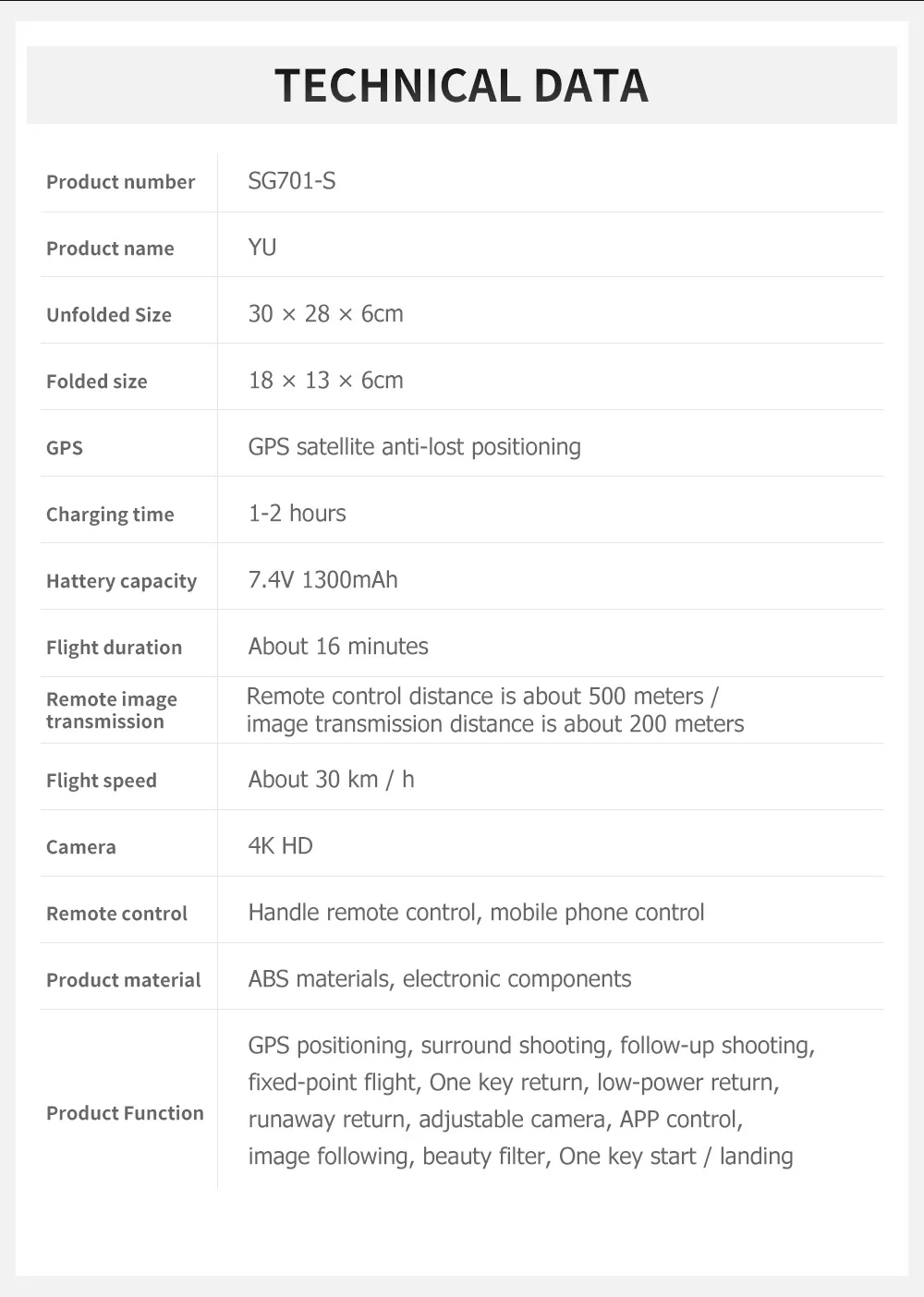The width and height of the screenshot is (924, 1297).
Task: Select the Product number label
Action: 121,182
